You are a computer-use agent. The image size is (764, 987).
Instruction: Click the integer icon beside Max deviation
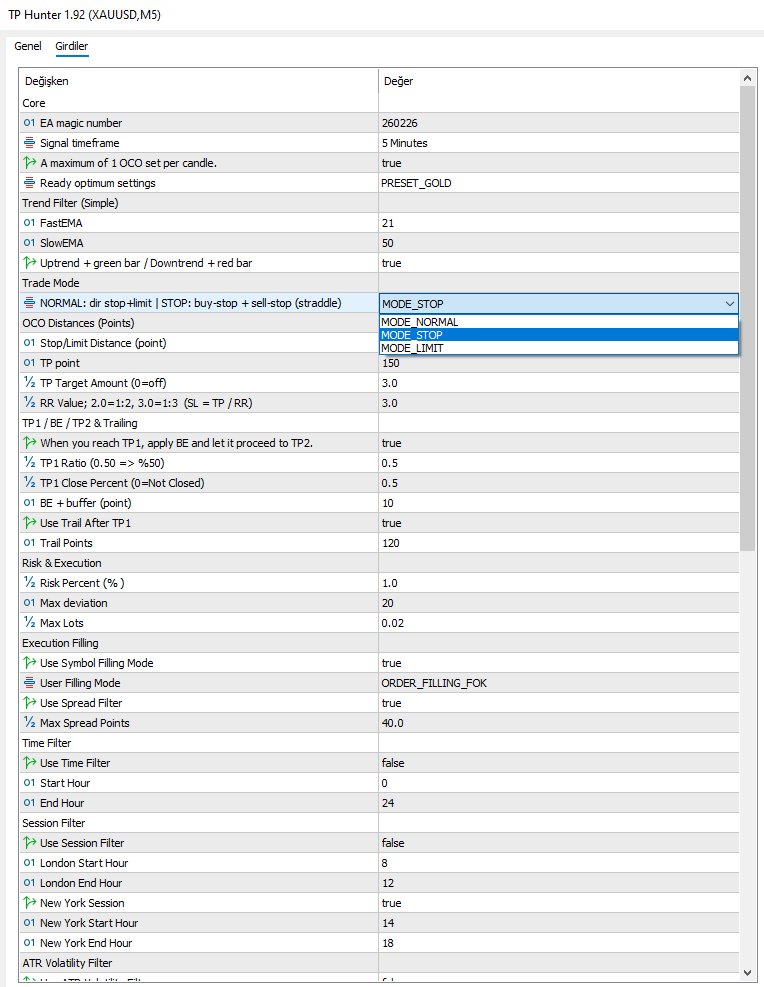pyautogui.click(x=30, y=603)
